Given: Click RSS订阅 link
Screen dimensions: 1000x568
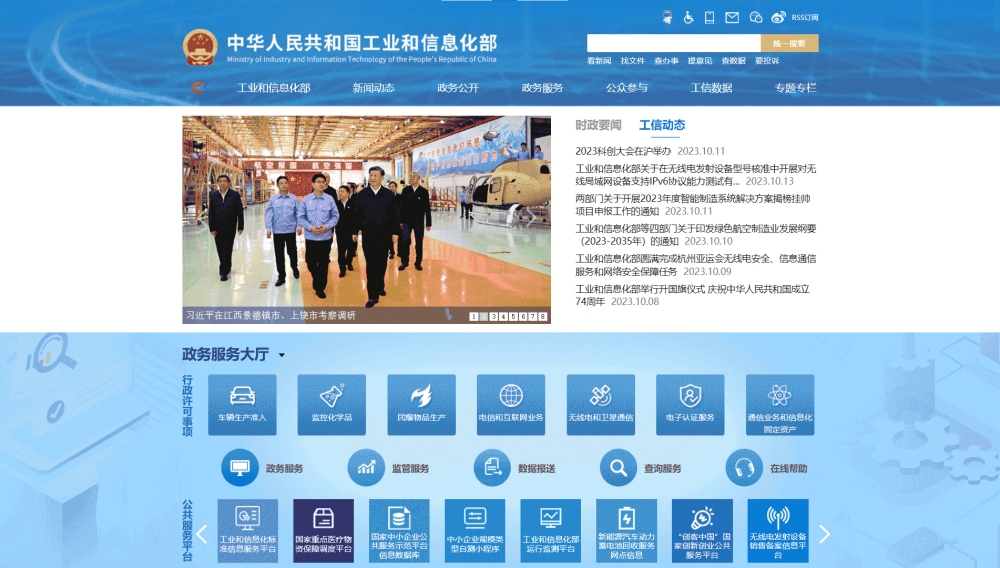Looking at the screenshot, I should tap(805, 18).
